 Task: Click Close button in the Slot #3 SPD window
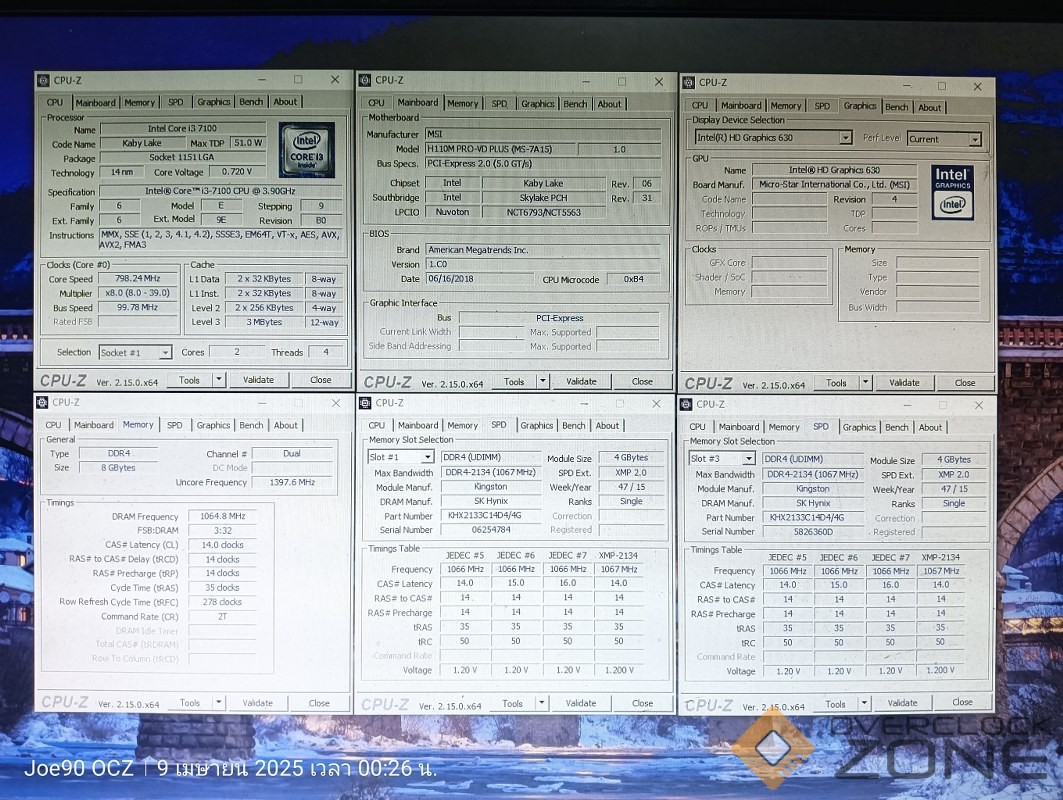[962, 702]
